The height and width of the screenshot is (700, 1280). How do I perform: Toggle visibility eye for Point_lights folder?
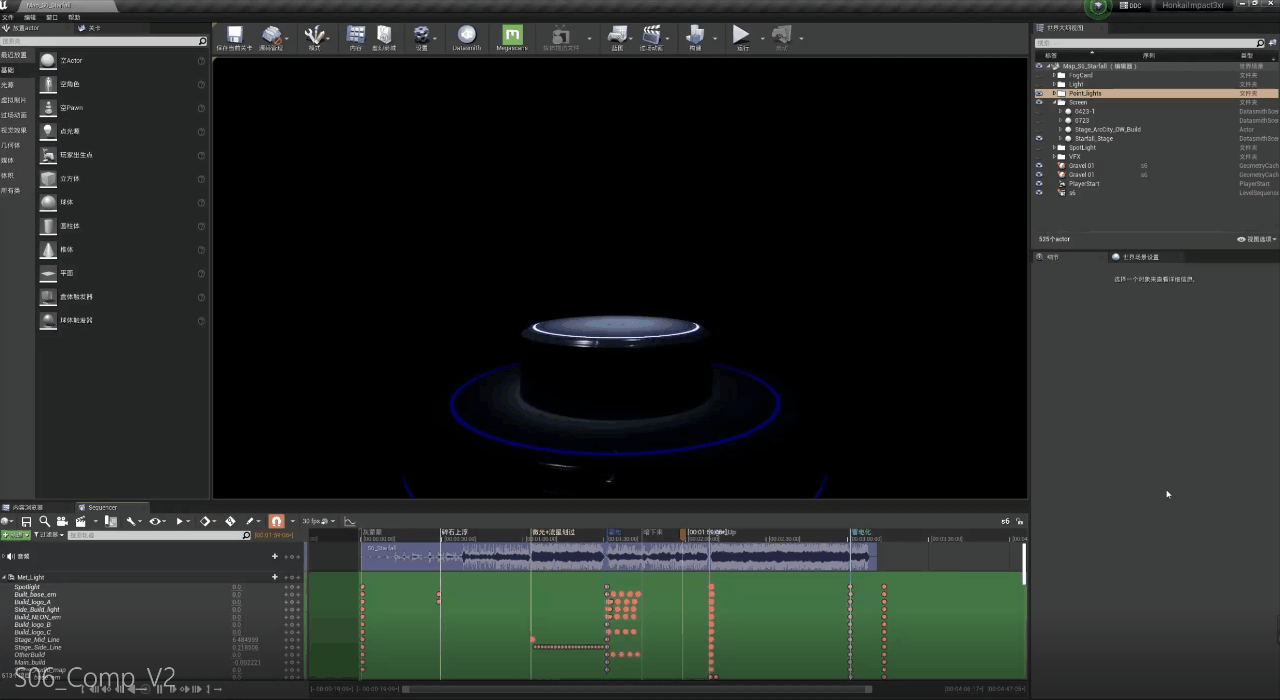pos(1039,93)
